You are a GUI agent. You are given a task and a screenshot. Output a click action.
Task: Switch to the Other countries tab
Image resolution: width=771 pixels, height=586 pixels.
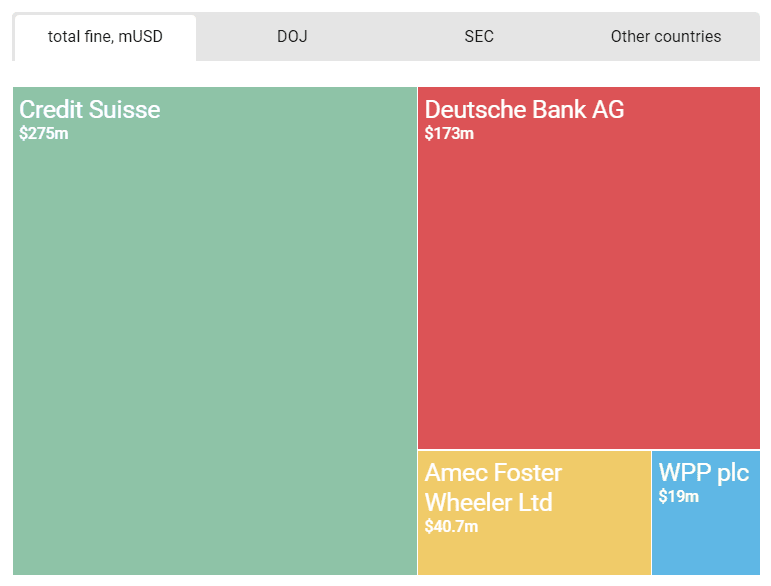point(666,37)
